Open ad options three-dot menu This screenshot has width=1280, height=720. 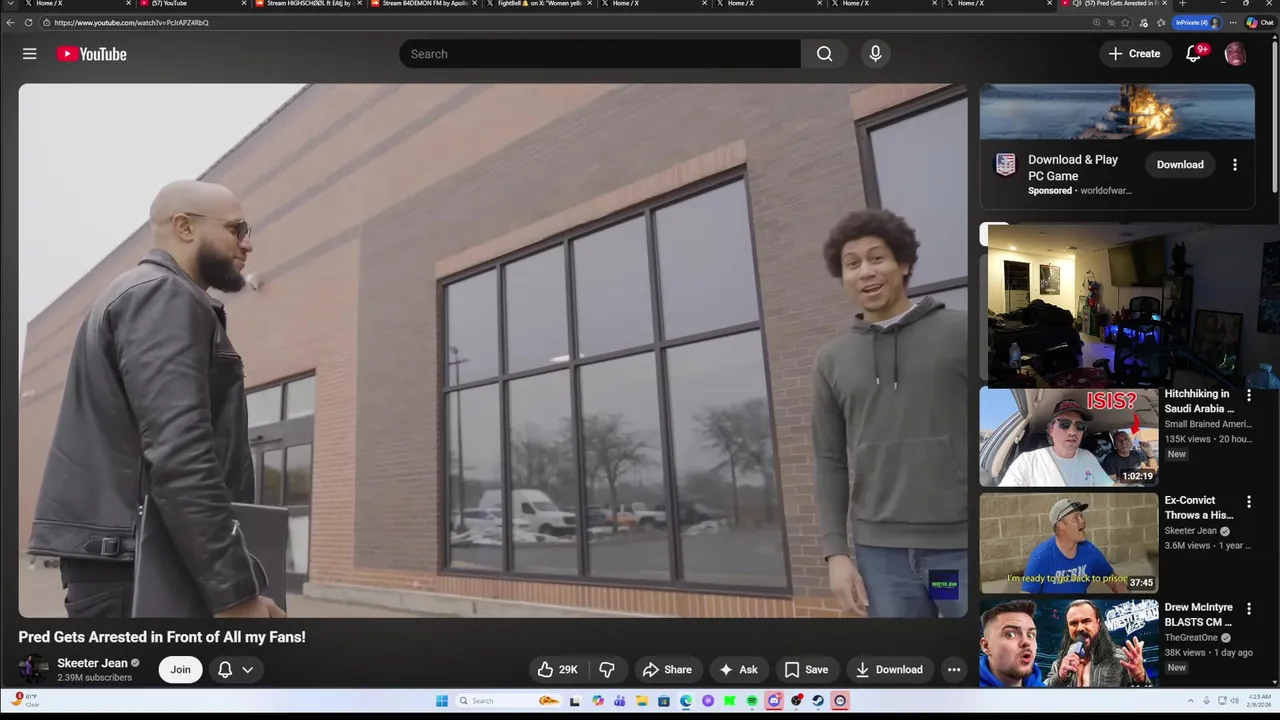[x=1235, y=165]
